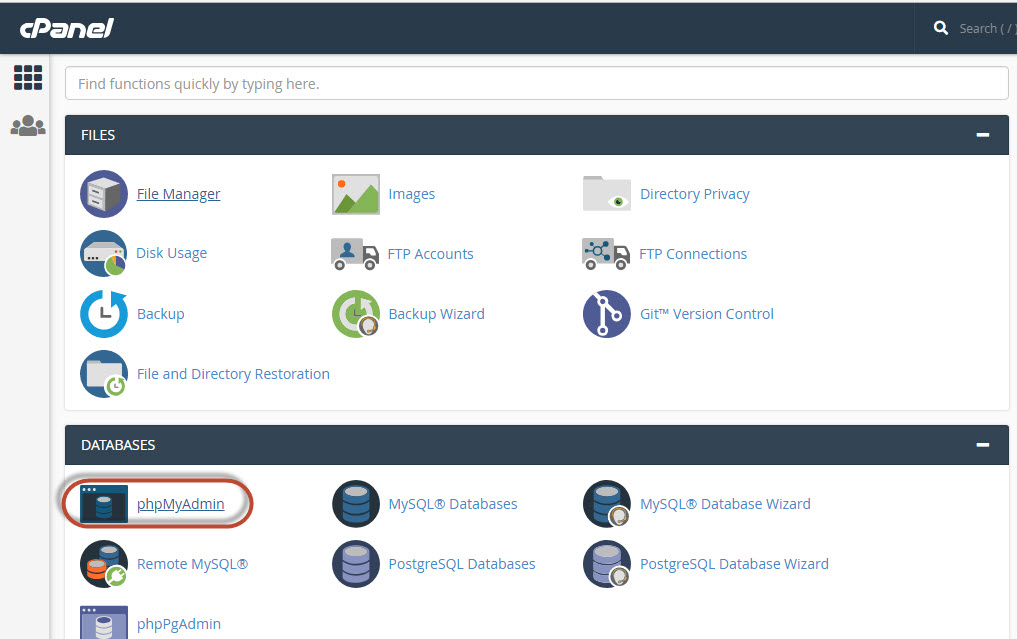The image size is (1017, 639).
Task: Click the Backup Wizard icon
Action: coord(356,314)
